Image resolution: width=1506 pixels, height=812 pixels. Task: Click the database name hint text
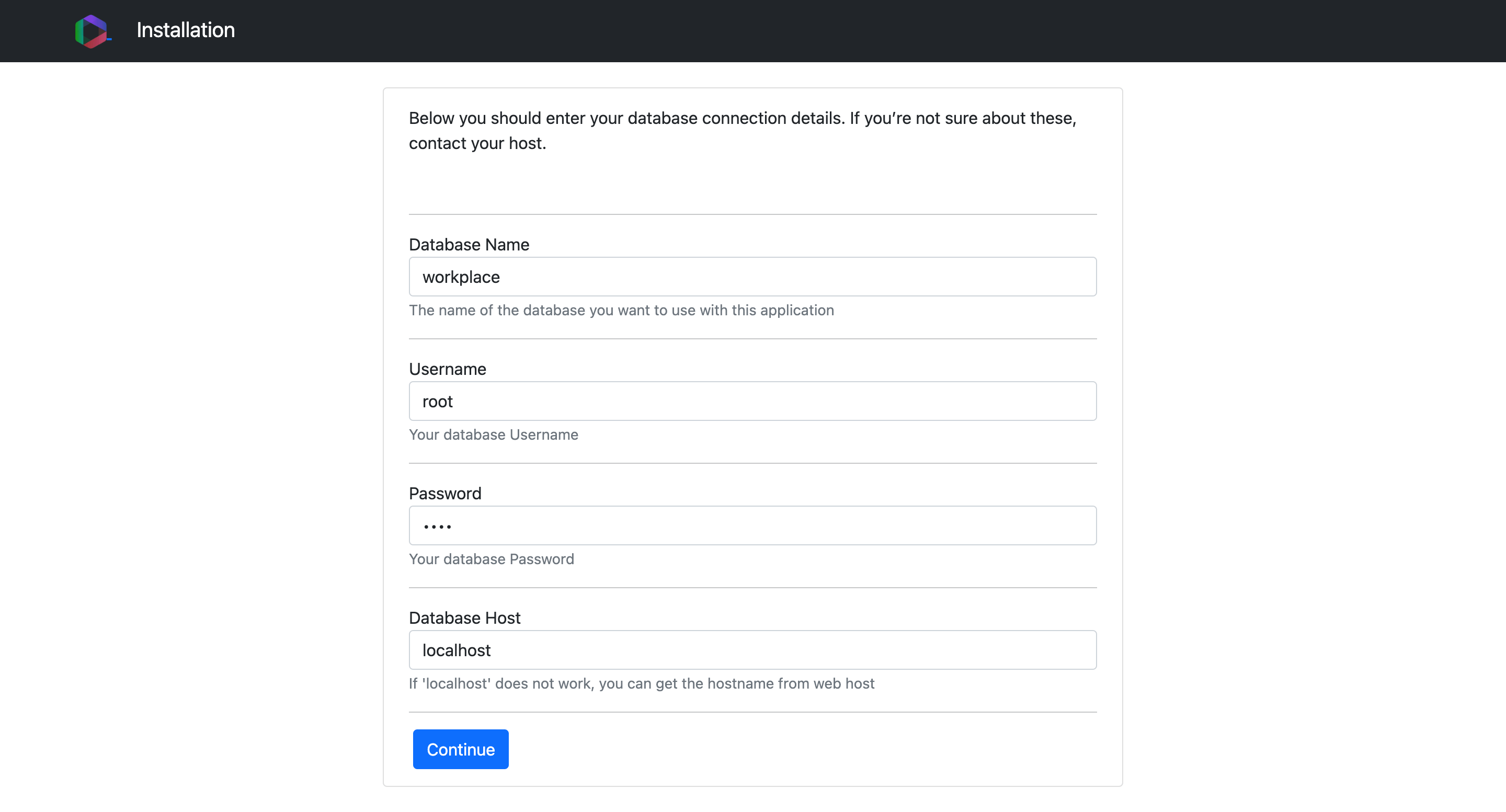621,311
